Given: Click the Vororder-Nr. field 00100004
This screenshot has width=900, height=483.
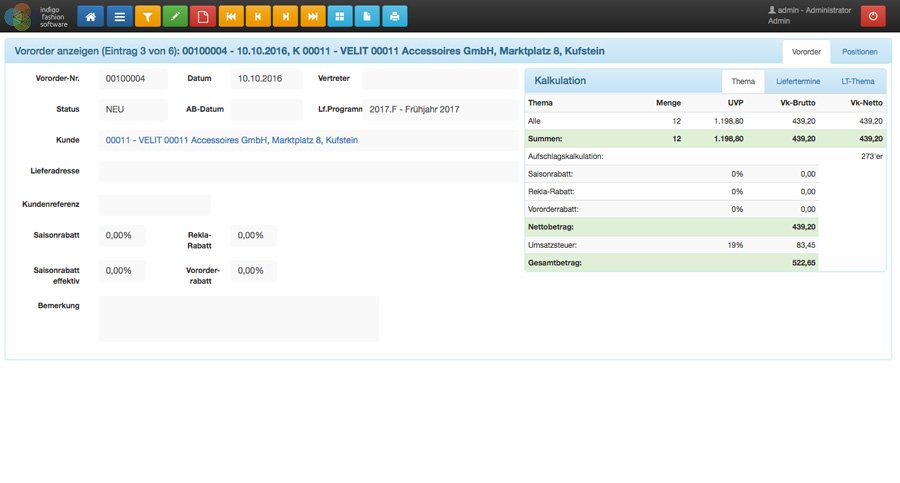Looking at the screenshot, I should click(133, 79).
